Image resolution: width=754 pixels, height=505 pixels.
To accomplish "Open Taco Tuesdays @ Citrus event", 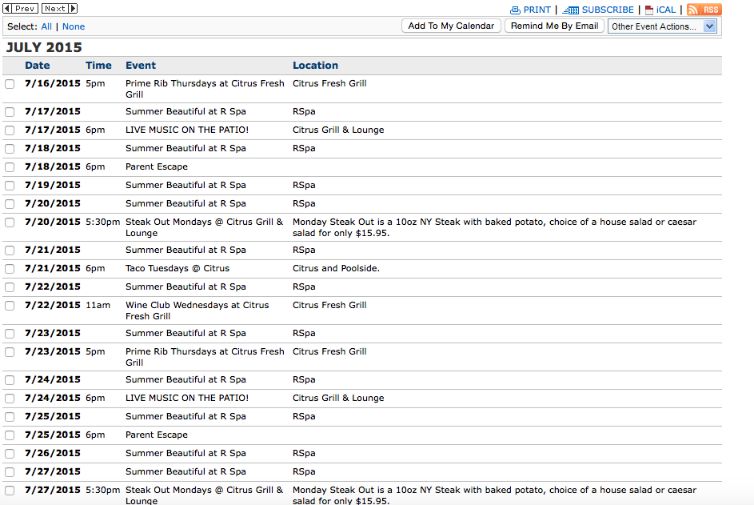I will (177, 268).
